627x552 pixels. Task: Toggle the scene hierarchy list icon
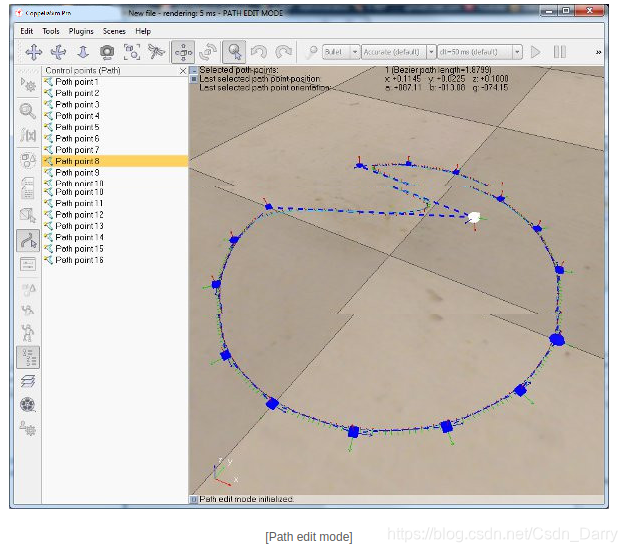28,357
